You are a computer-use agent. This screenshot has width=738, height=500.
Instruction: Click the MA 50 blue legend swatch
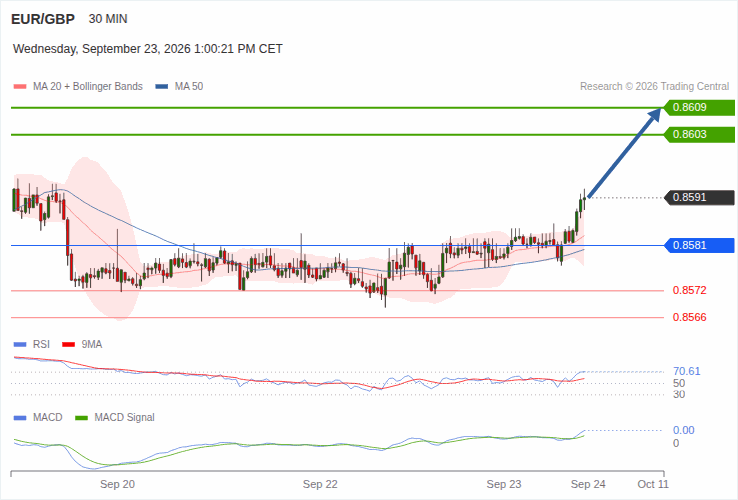pos(162,87)
